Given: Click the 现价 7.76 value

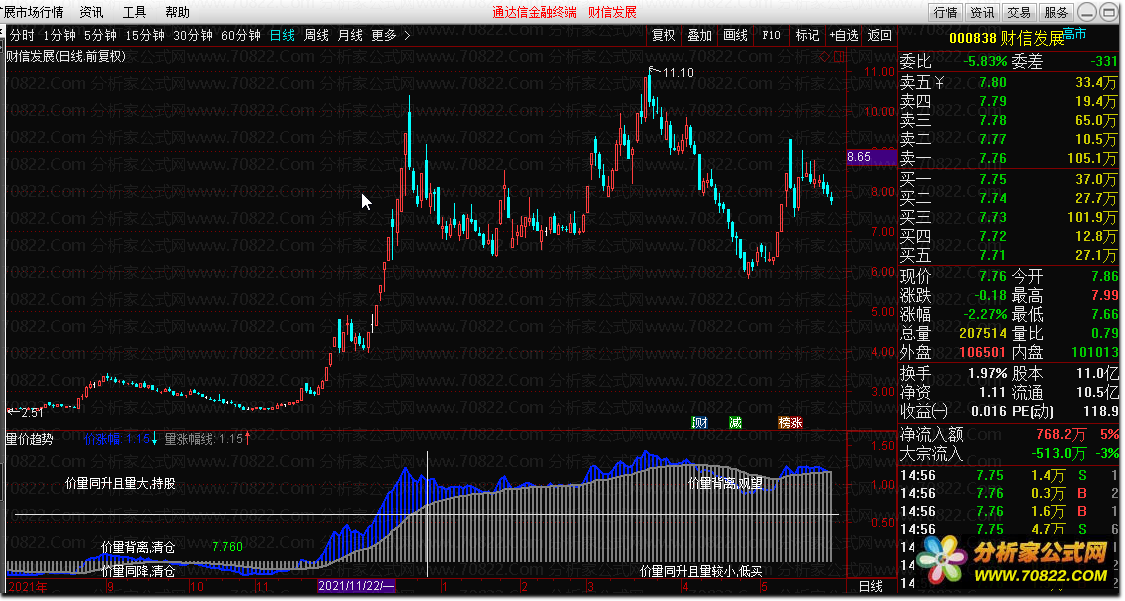Looking at the screenshot, I should (x=993, y=276).
